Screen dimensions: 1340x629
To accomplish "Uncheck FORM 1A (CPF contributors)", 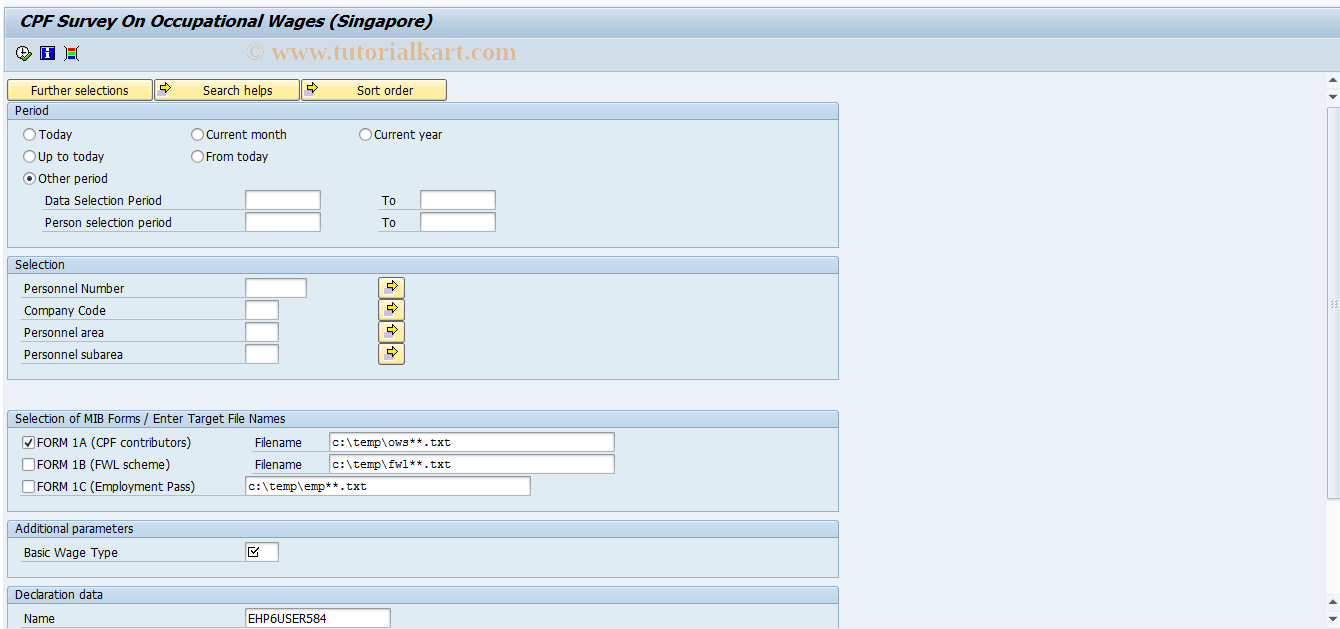I will pyautogui.click(x=28, y=442).
